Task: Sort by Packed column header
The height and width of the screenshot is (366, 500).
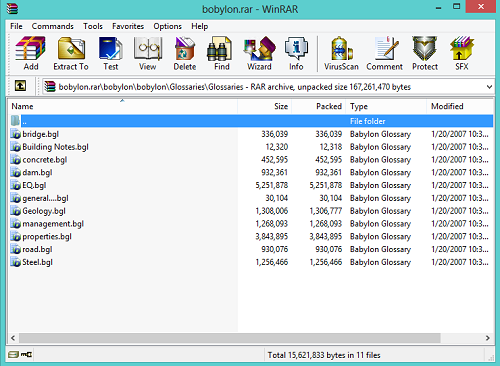Action: click(x=319, y=106)
